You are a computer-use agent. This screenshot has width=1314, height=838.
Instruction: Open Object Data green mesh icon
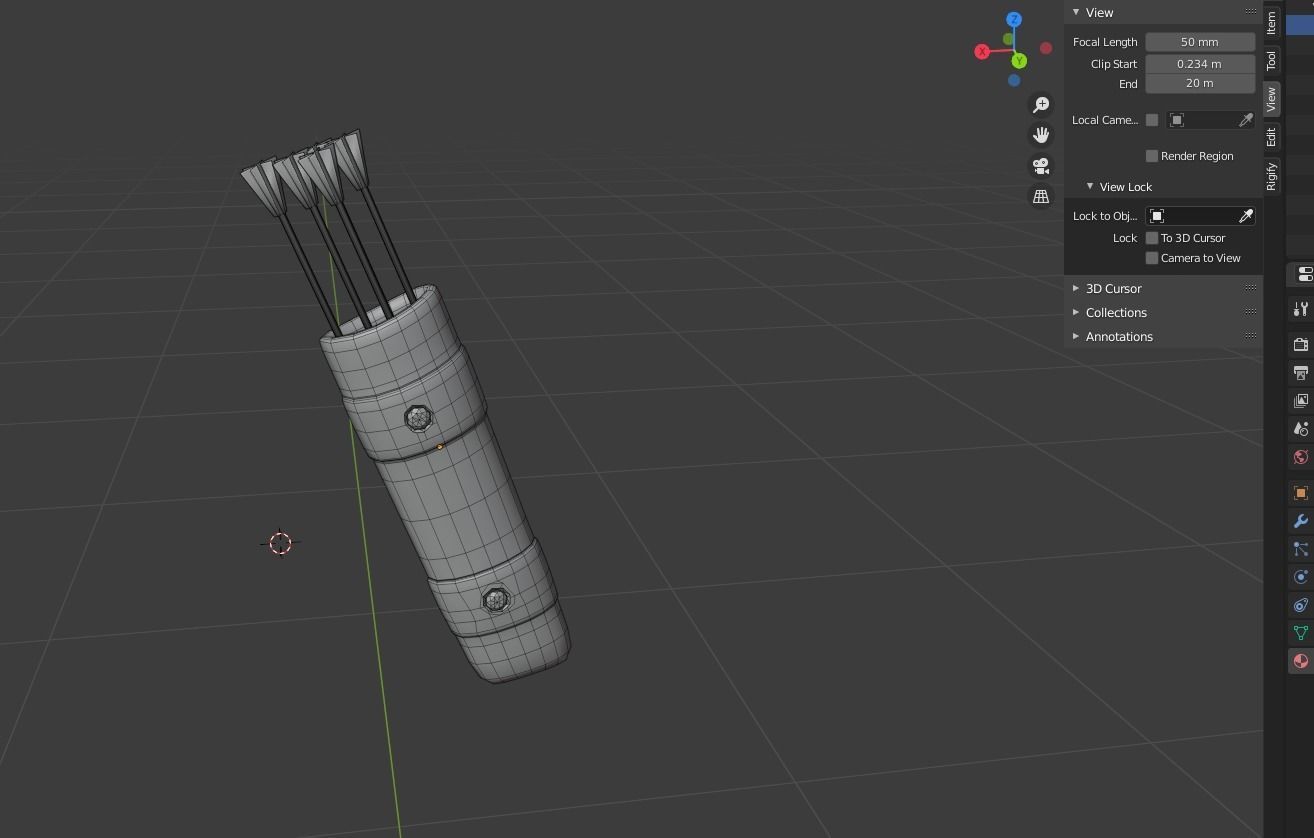[1300, 633]
